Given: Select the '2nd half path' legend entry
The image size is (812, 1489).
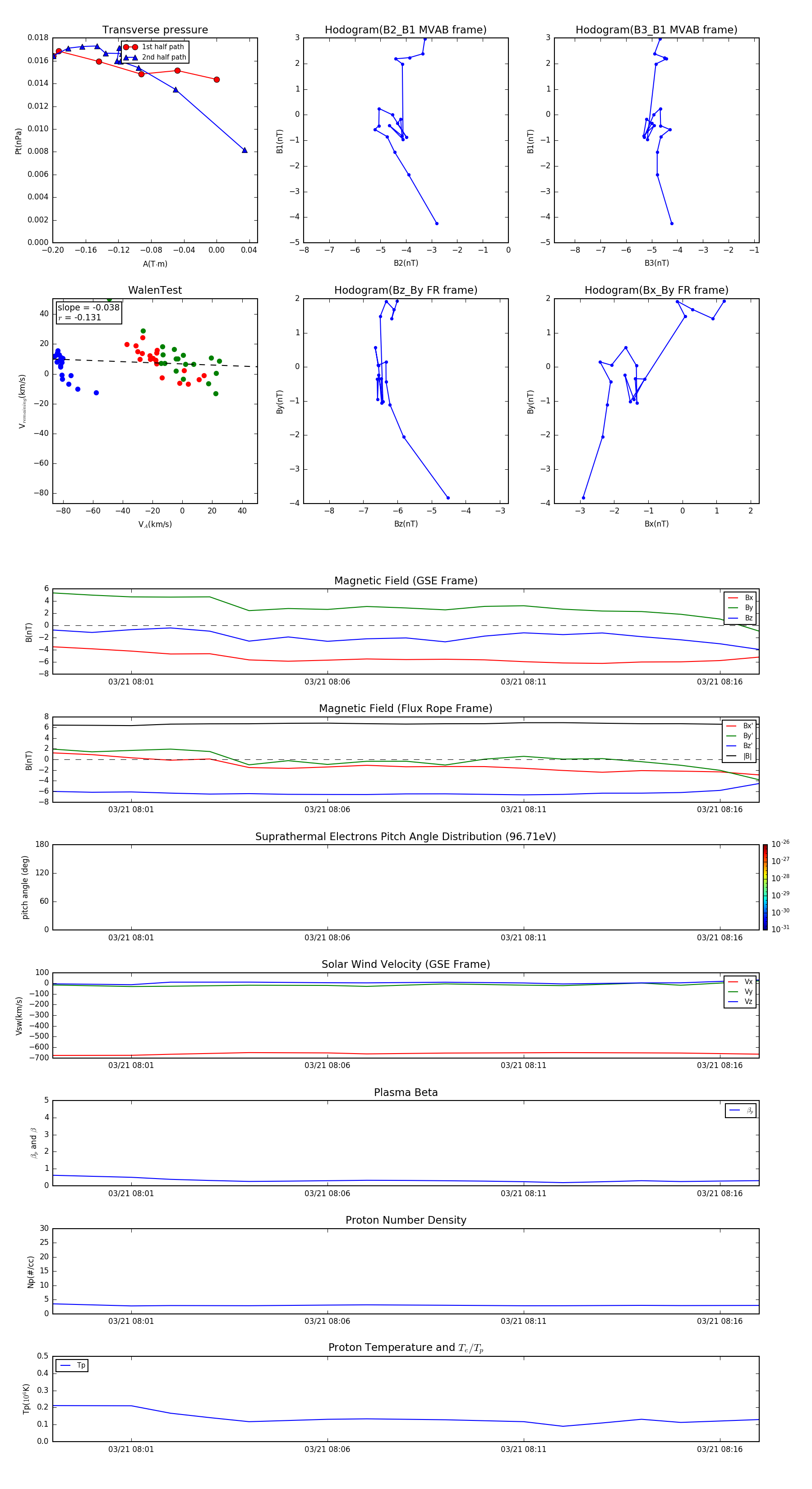Looking at the screenshot, I should click(154, 57).
